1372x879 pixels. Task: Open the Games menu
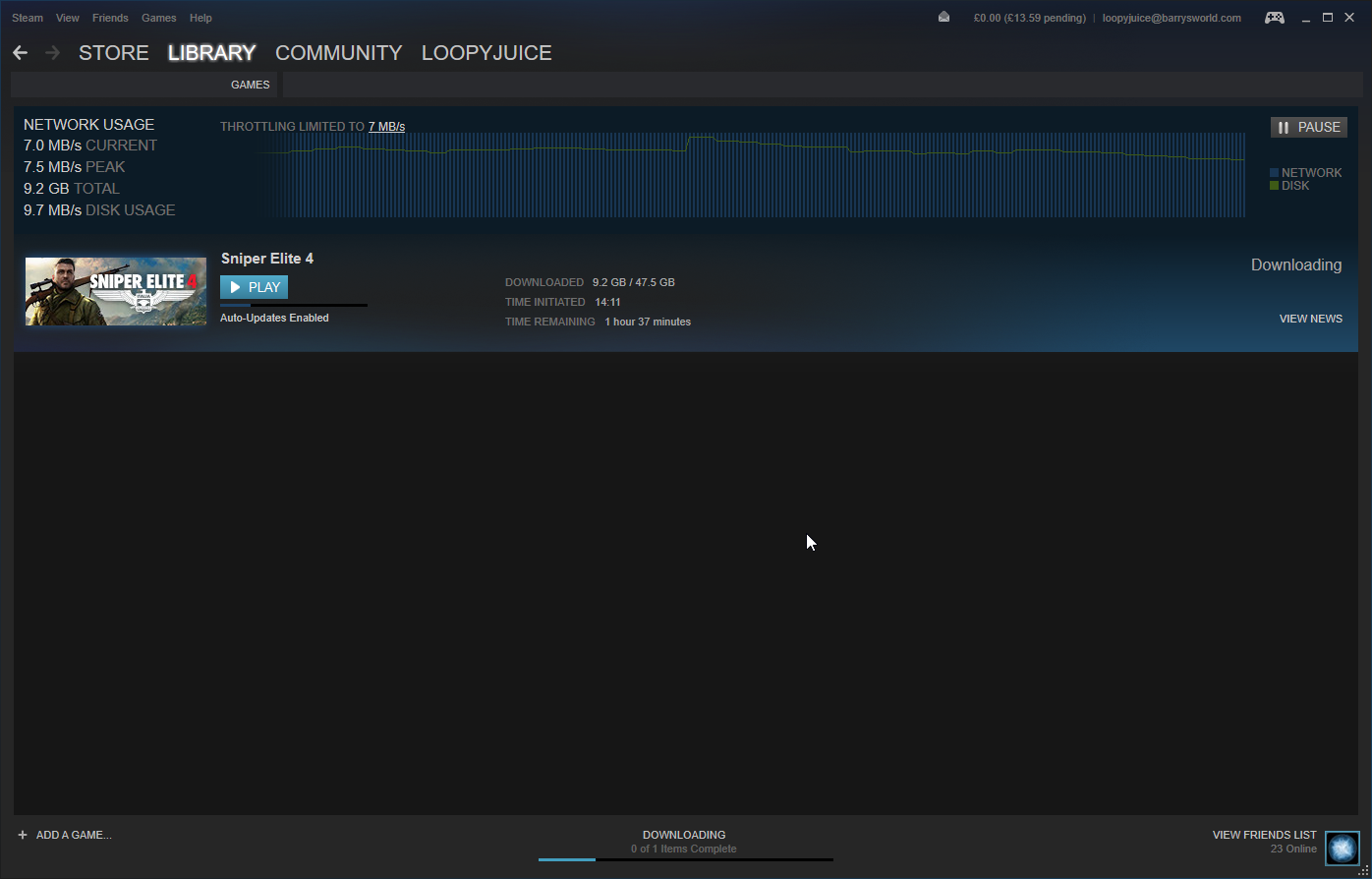(x=159, y=18)
